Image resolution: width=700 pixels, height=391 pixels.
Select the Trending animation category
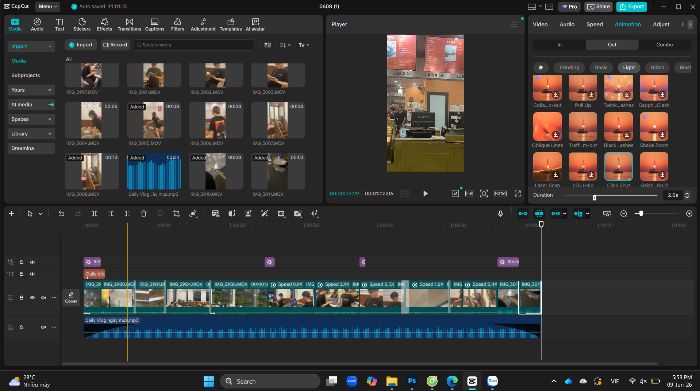(x=569, y=67)
